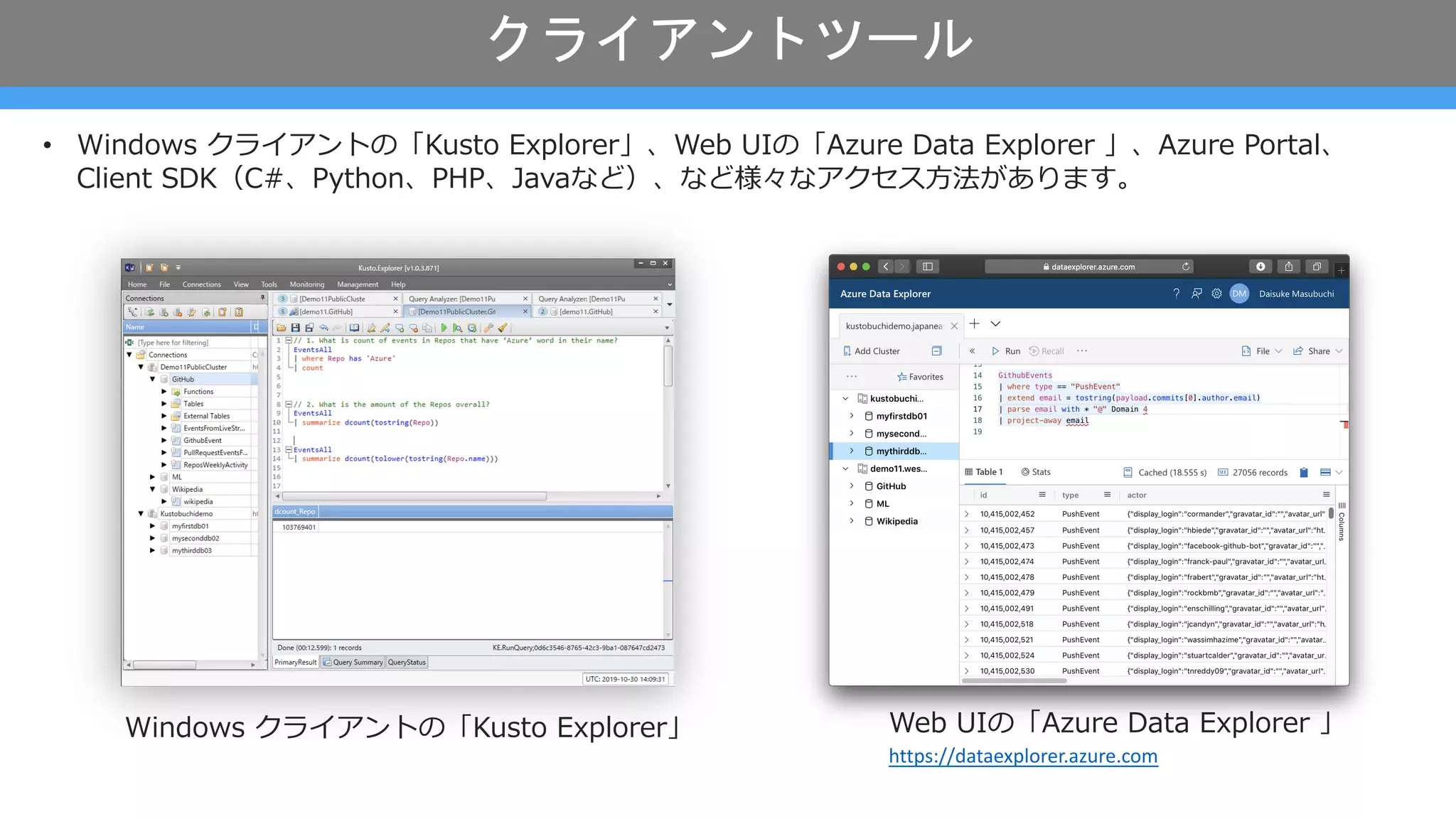Click the Undo arrow in Kusto Explorer toolbar
The height and width of the screenshot is (819, 1456).
click(x=323, y=328)
